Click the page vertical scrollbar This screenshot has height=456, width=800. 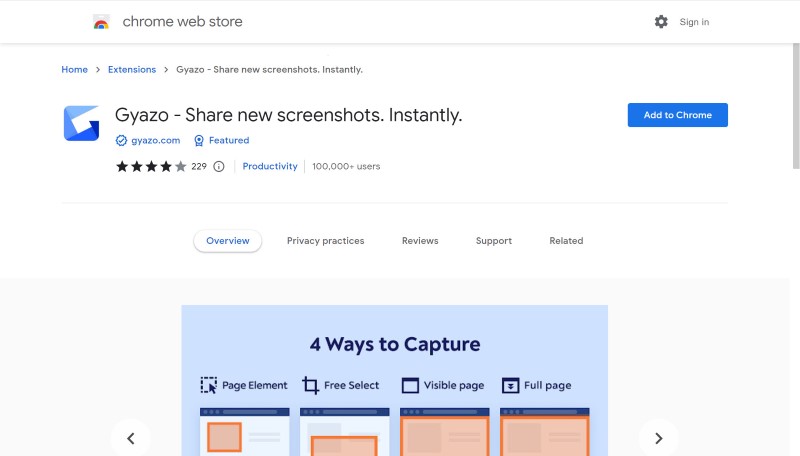[x=796, y=106]
